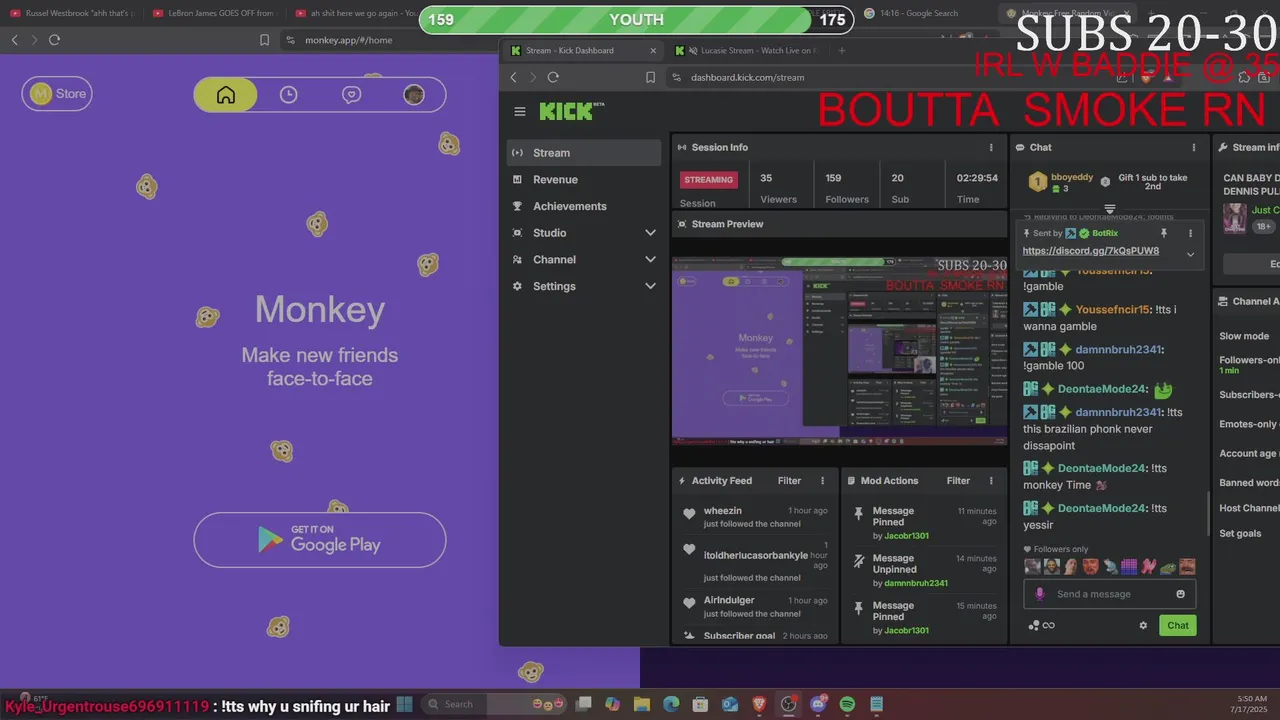Click Jacobr1301 under 11 minutes ago pin

click(906, 536)
